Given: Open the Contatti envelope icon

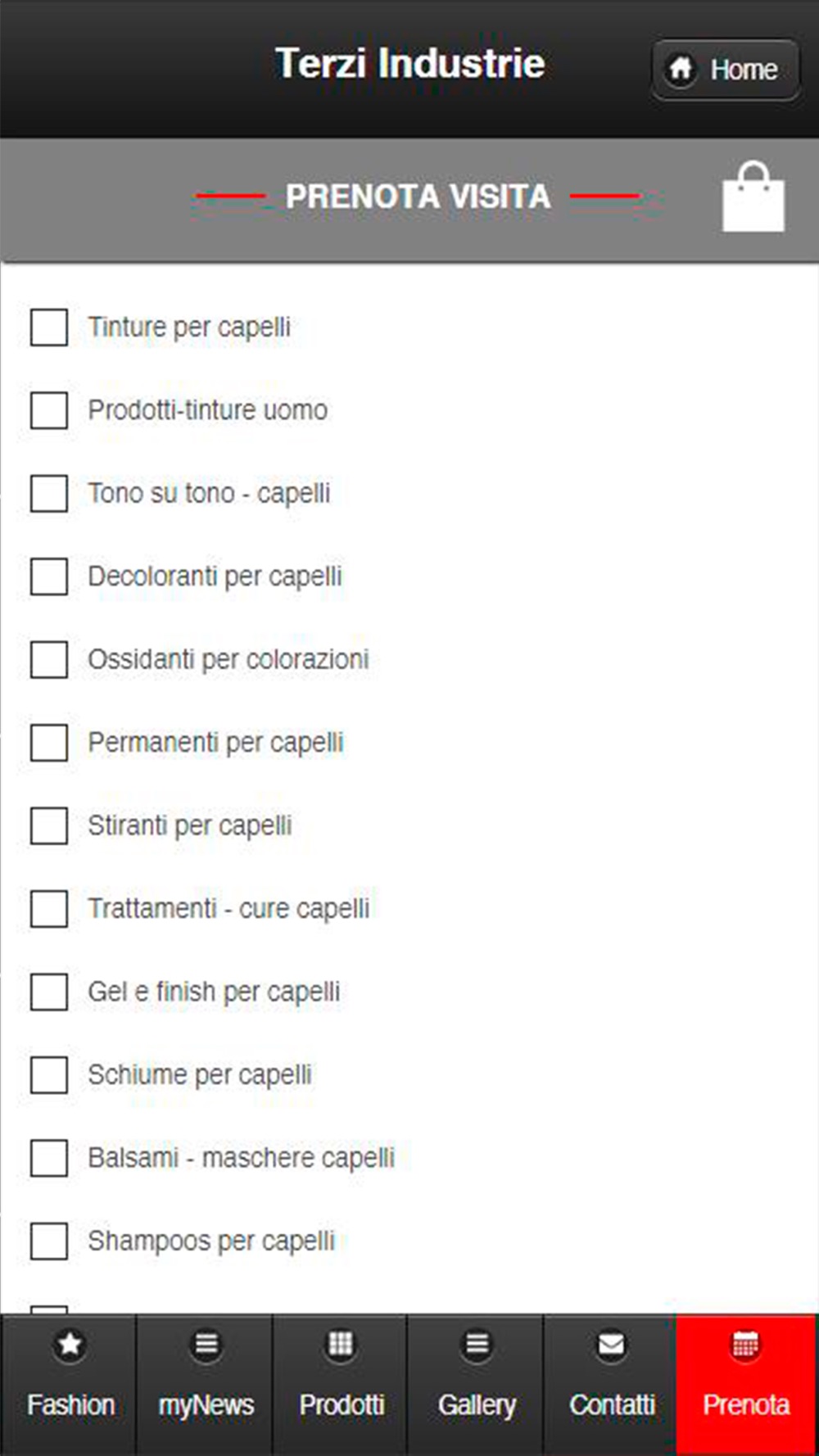Looking at the screenshot, I should coord(611,1345).
